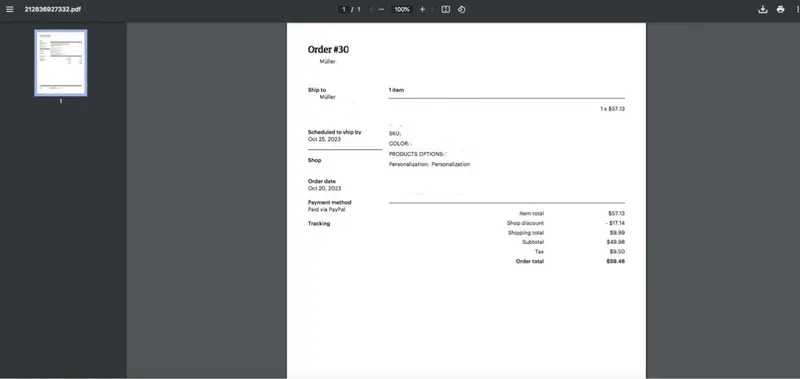Click the zoom in plus button

point(422,9)
